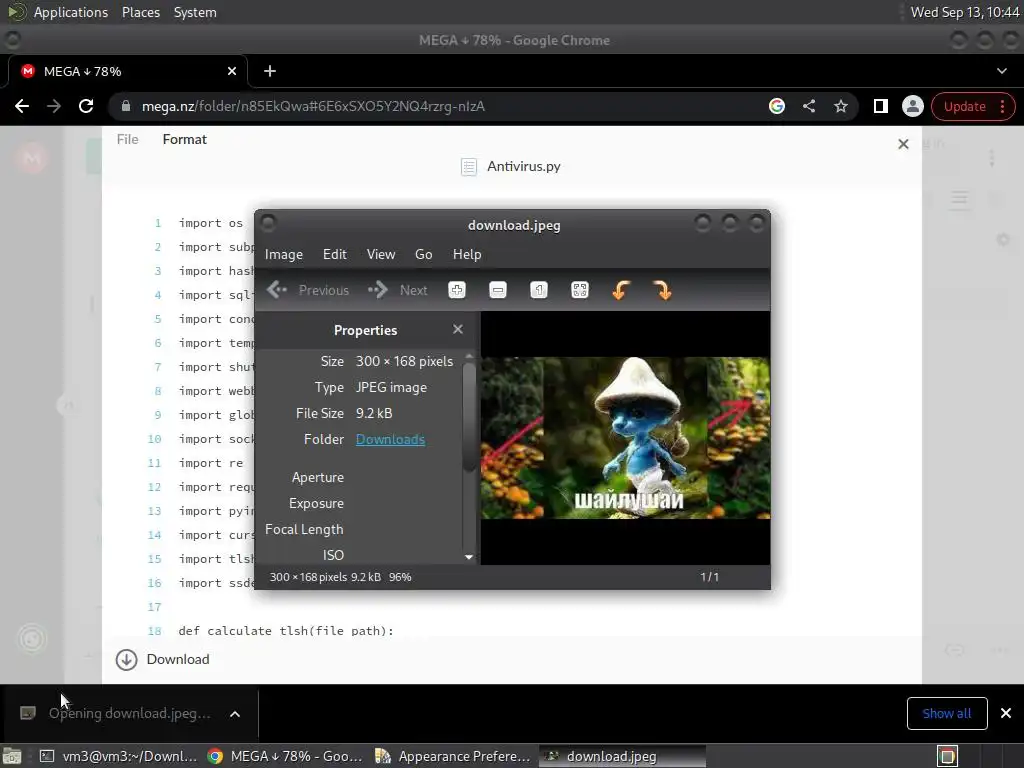This screenshot has height=768, width=1024.
Task: Click the Antivirus.py file name
Action: point(524,167)
